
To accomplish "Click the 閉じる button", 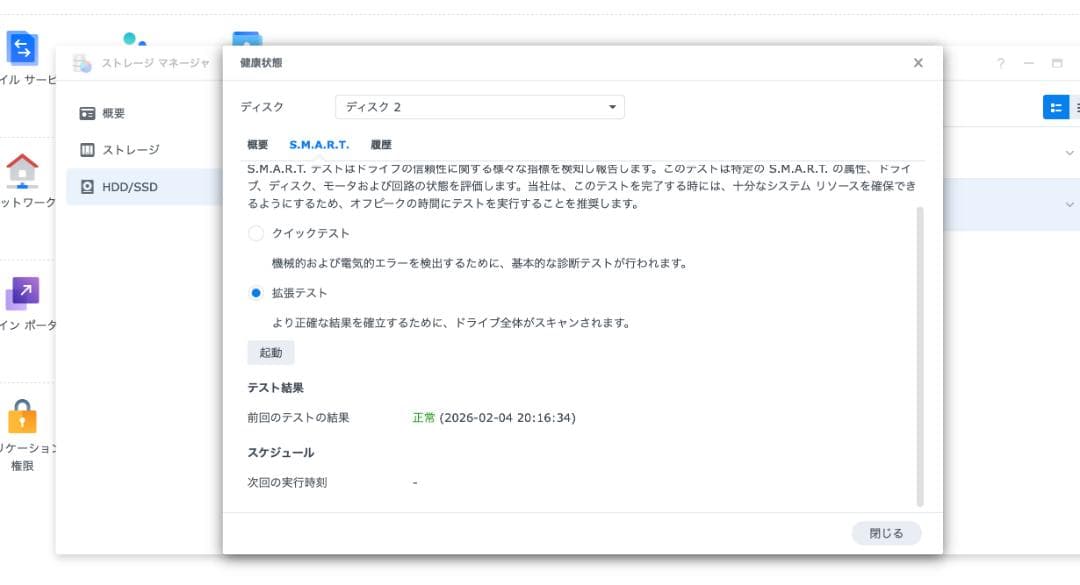I will (886, 534).
